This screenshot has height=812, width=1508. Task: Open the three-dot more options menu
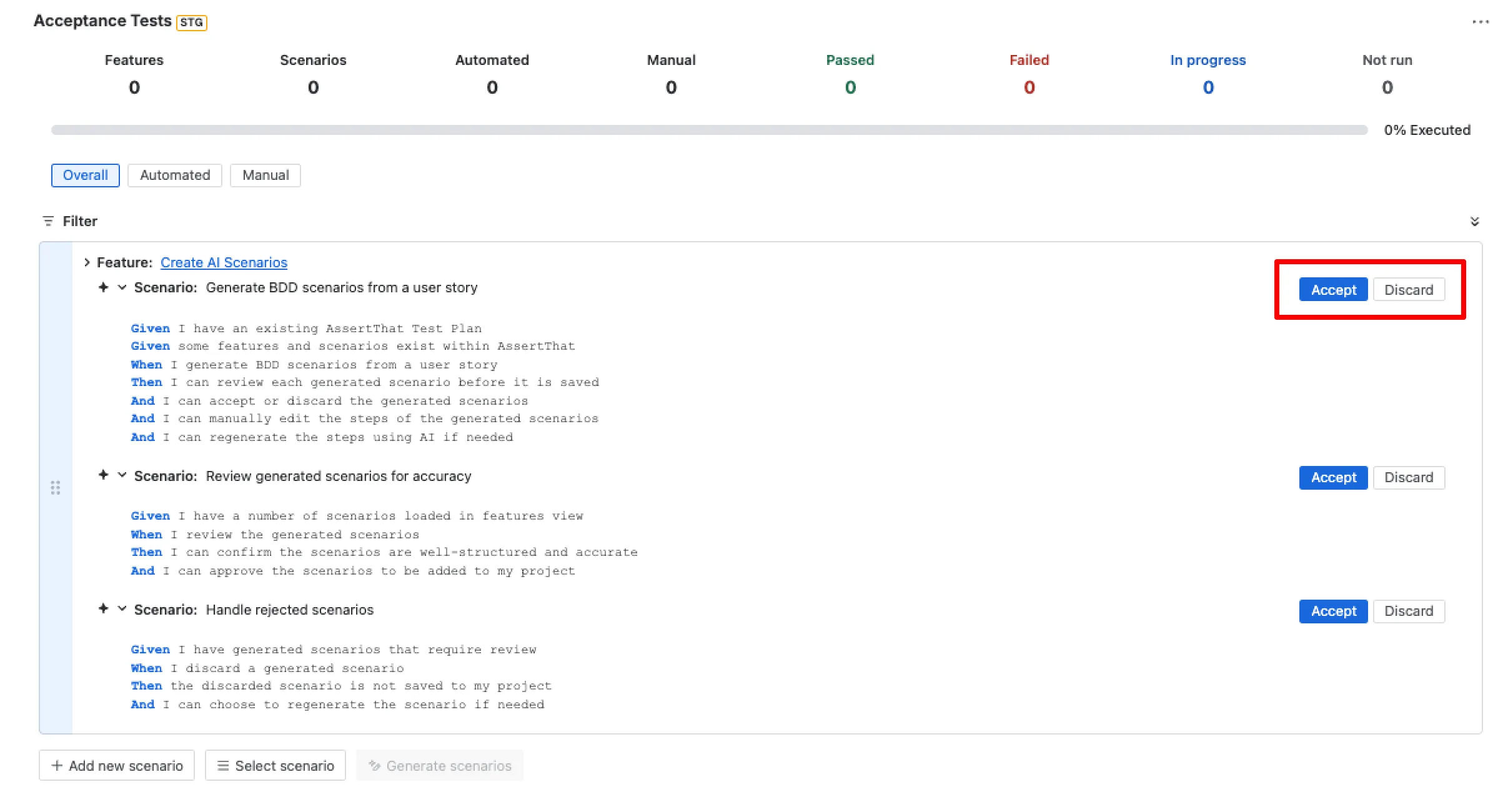pyautogui.click(x=1481, y=22)
